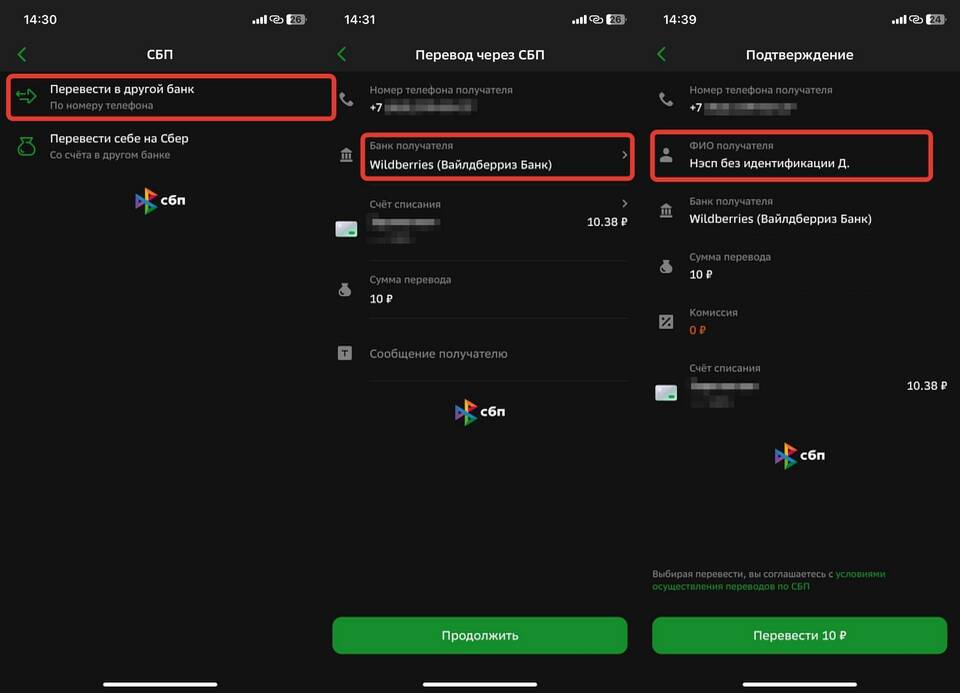Tap back arrow on Перевод через СБП screen
This screenshot has height=693, width=960.
342,54
